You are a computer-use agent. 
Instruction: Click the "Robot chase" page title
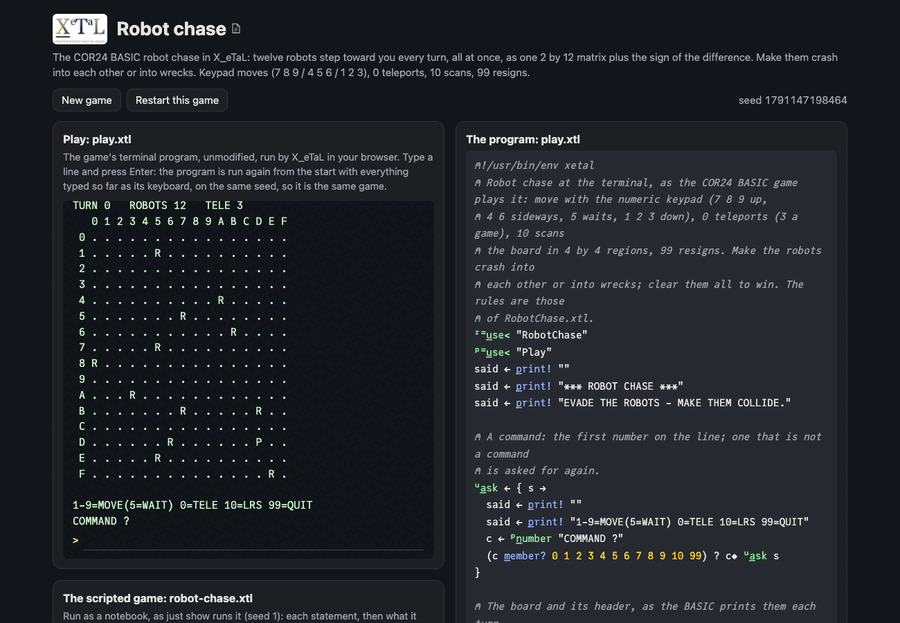coord(171,29)
